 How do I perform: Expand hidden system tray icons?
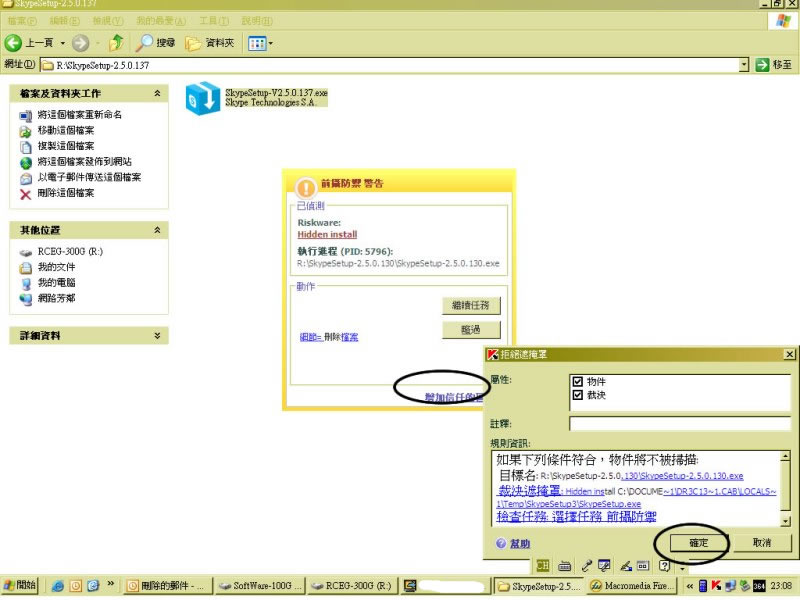tap(690, 586)
